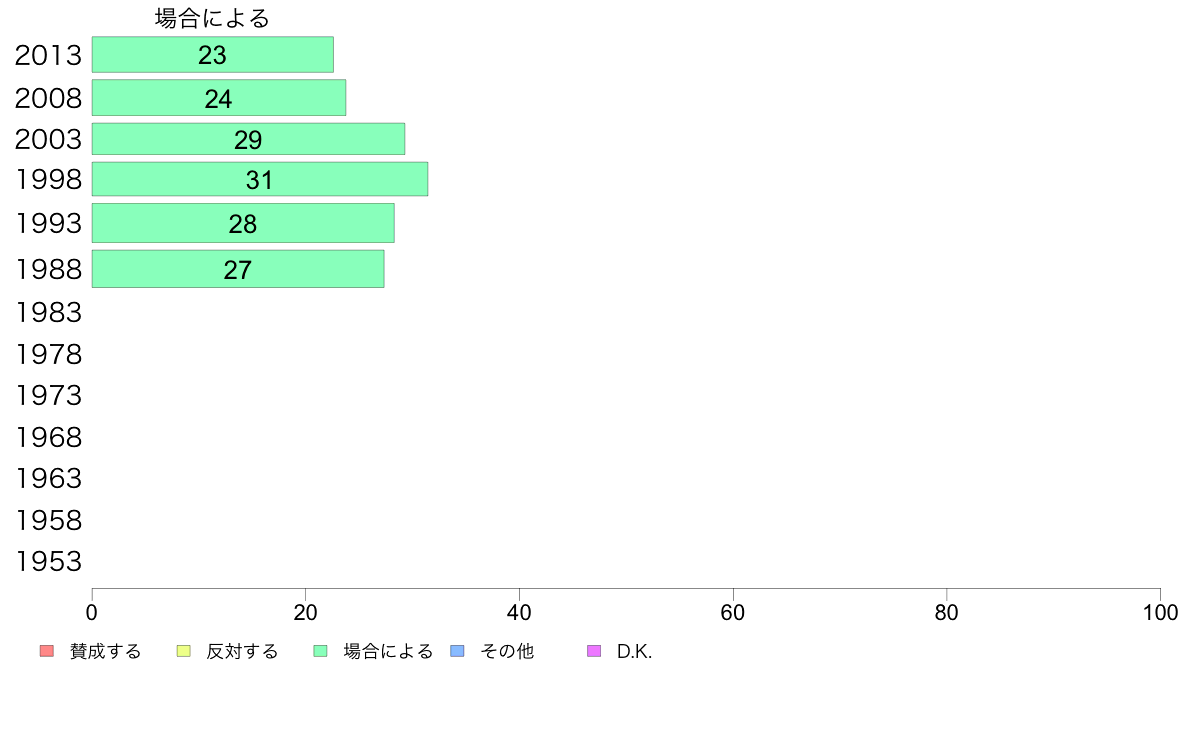Click the 100 tick on the axis

(1160, 612)
